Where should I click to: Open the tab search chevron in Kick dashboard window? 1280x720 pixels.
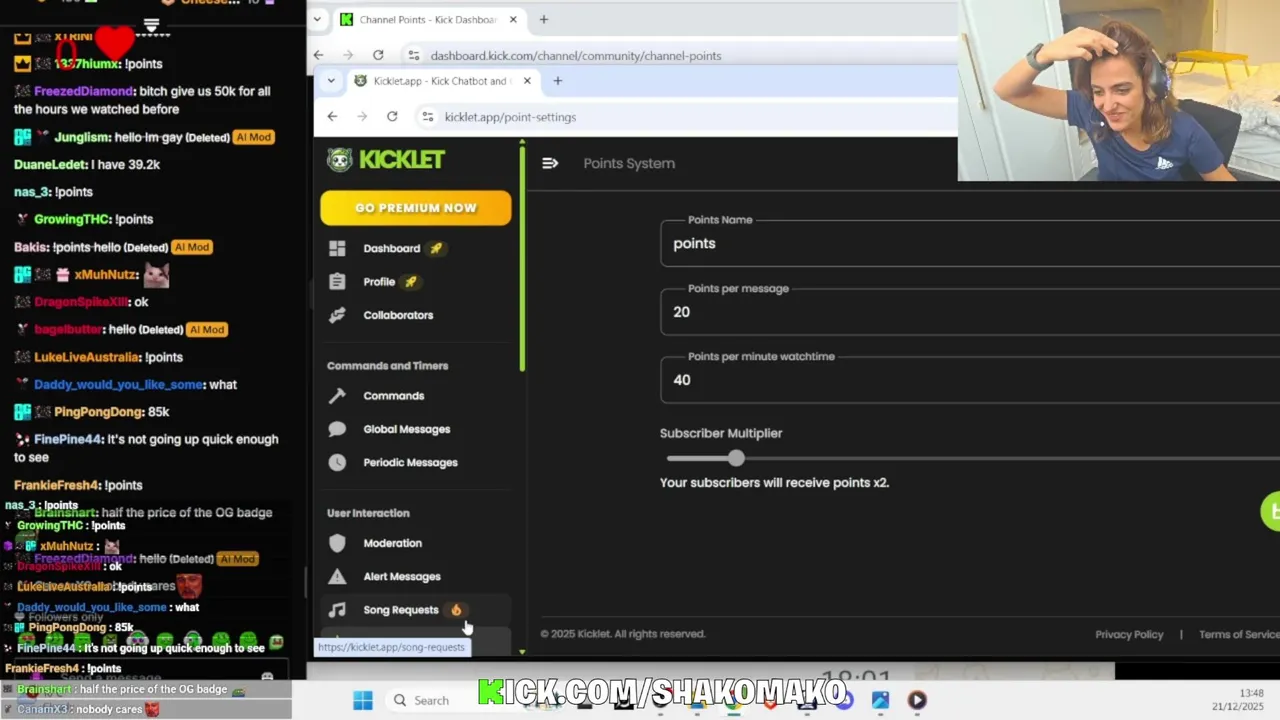(317, 19)
